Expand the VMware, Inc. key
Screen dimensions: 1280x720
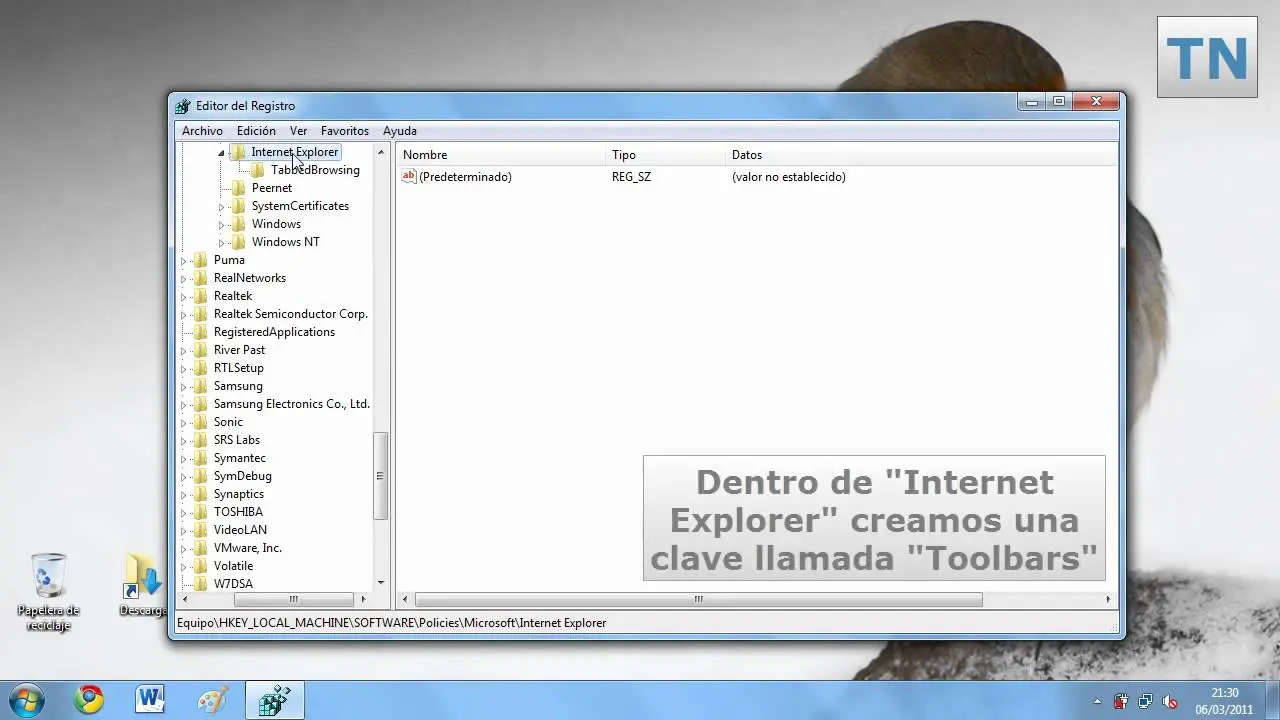click(x=184, y=549)
